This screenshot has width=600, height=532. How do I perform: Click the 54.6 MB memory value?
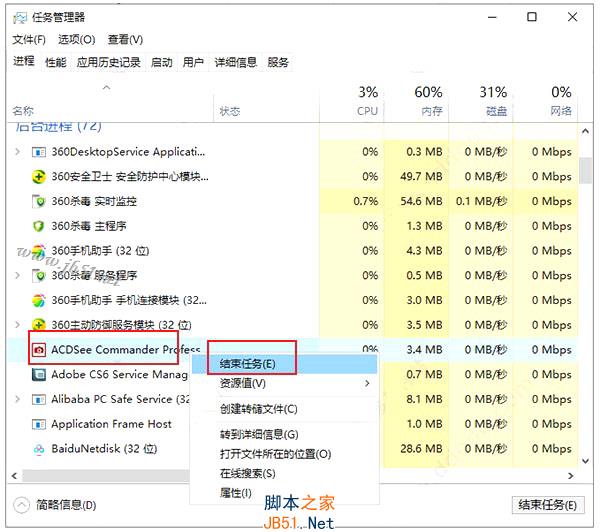click(x=421, y=201)
